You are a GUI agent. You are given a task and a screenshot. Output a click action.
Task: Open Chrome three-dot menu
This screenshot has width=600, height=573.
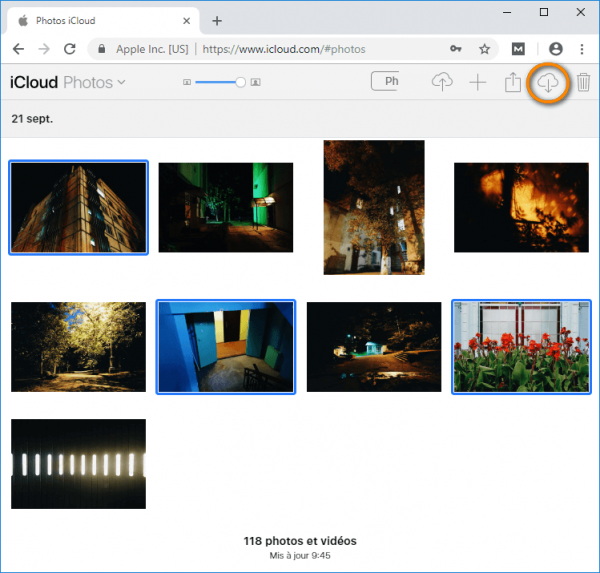pyautogui.click(x=582, y=49)
